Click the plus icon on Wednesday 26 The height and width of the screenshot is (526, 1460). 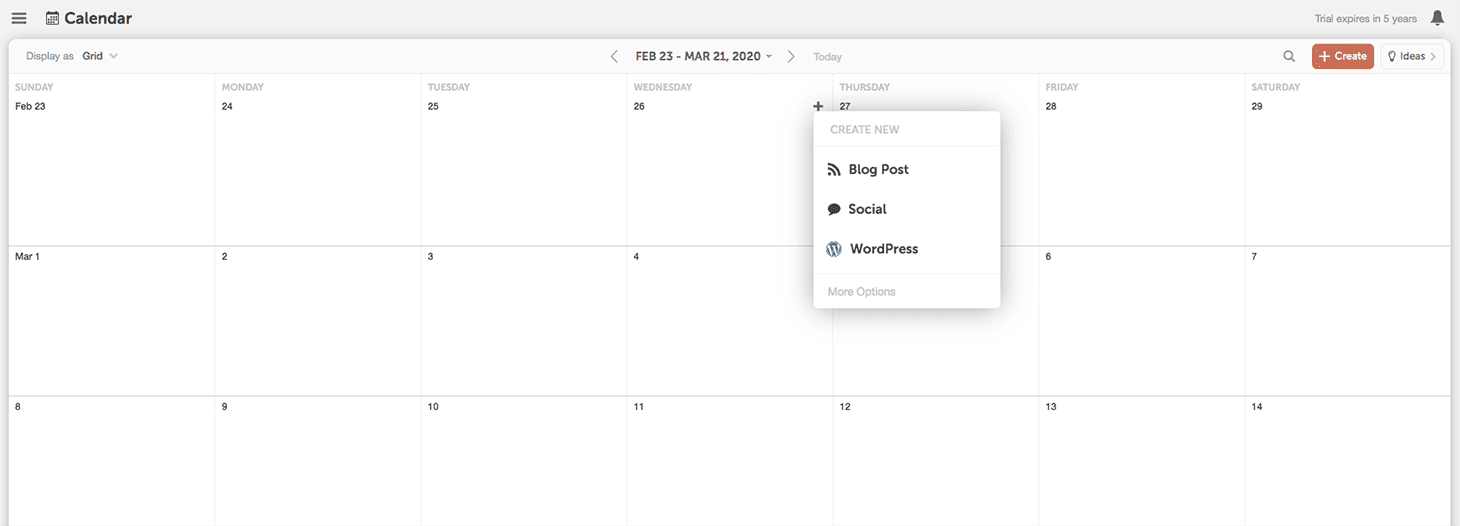[x=818, y=106]
